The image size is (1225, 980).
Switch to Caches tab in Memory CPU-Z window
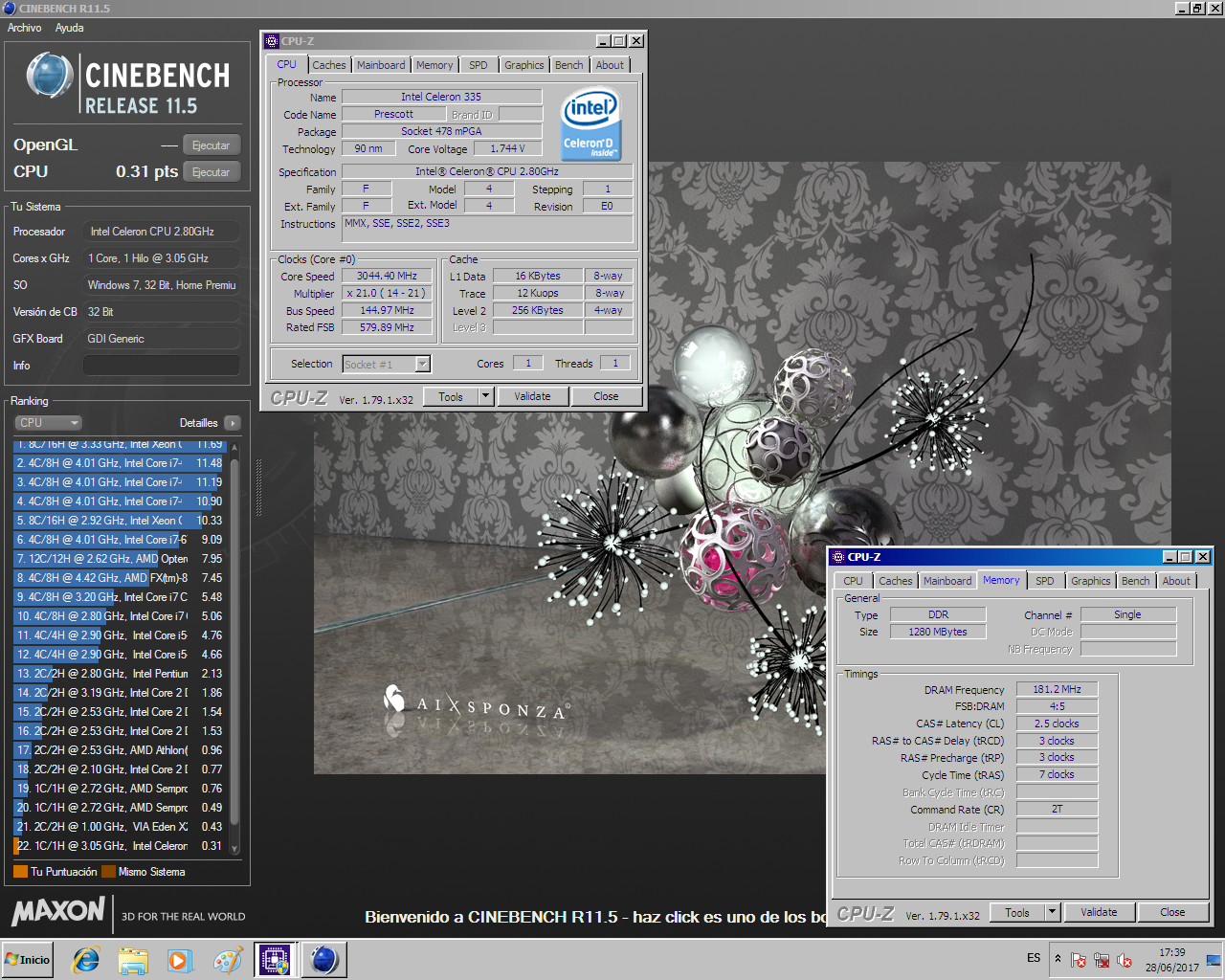(896, 581)
